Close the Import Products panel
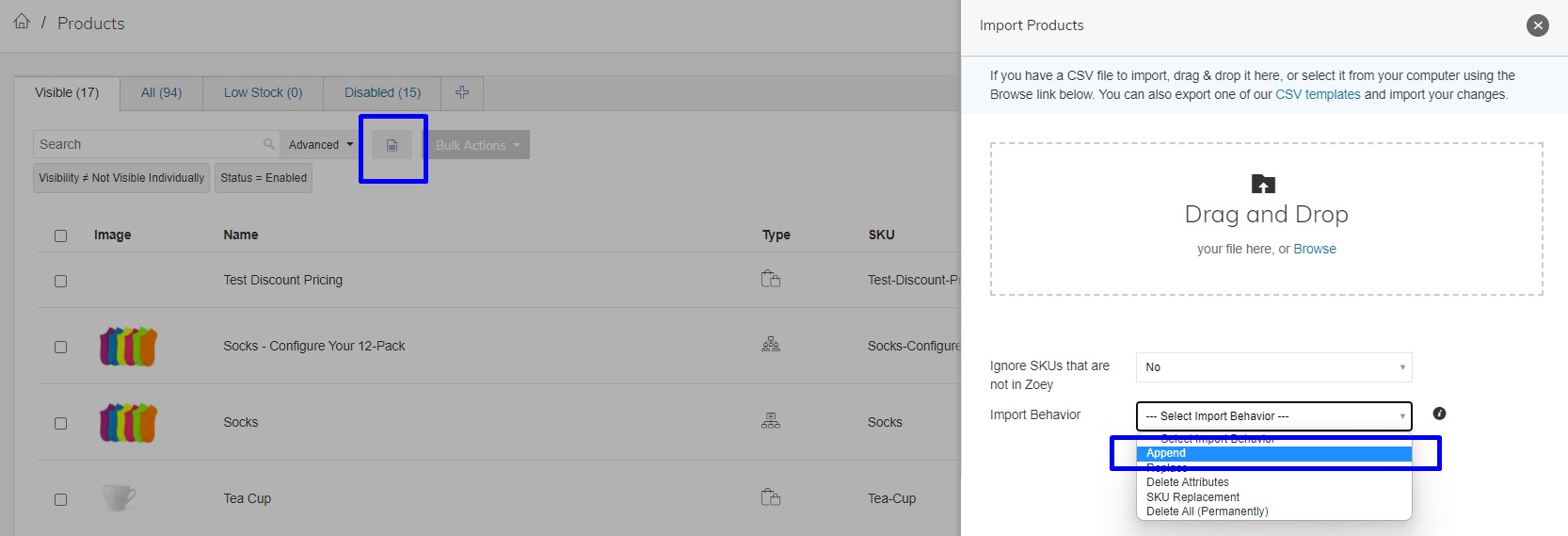Screen dimensions: 1568x536 (x=1538, y=25)
